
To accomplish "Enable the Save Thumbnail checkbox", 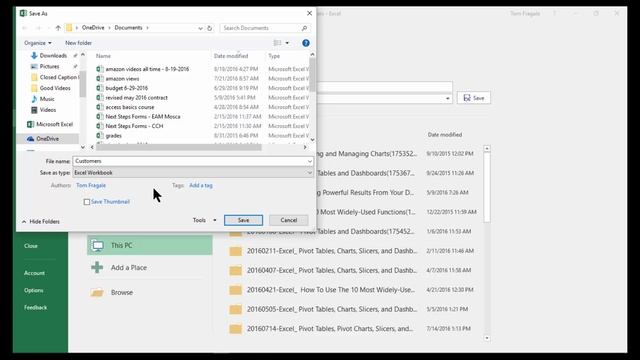I will pos(87,202).
